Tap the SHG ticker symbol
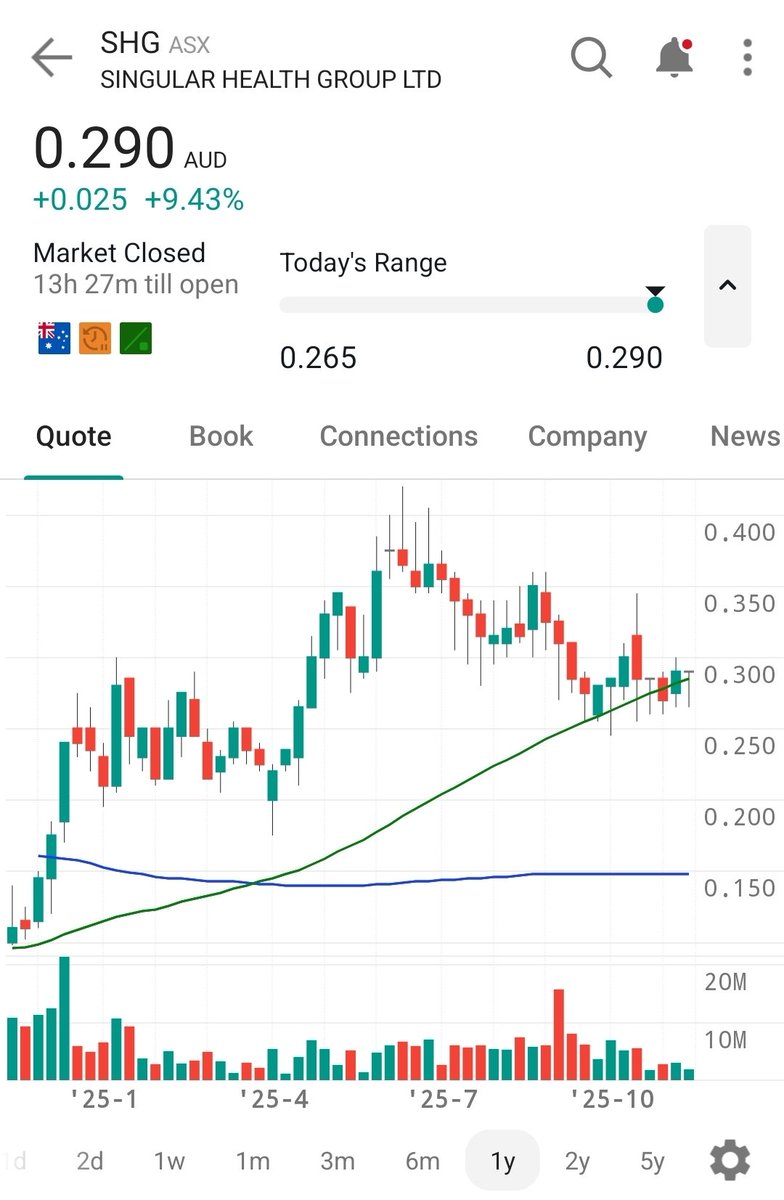 pos(130,43)
